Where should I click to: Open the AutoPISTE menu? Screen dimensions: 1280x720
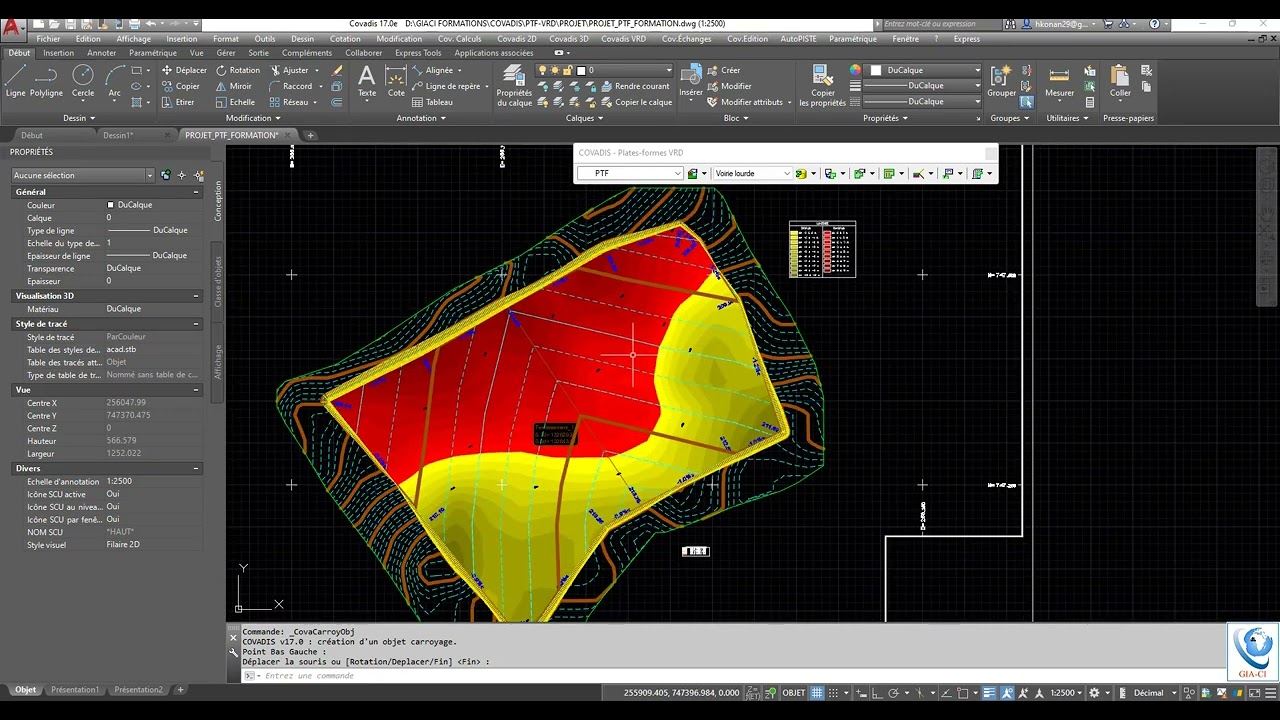coord(798,39)
